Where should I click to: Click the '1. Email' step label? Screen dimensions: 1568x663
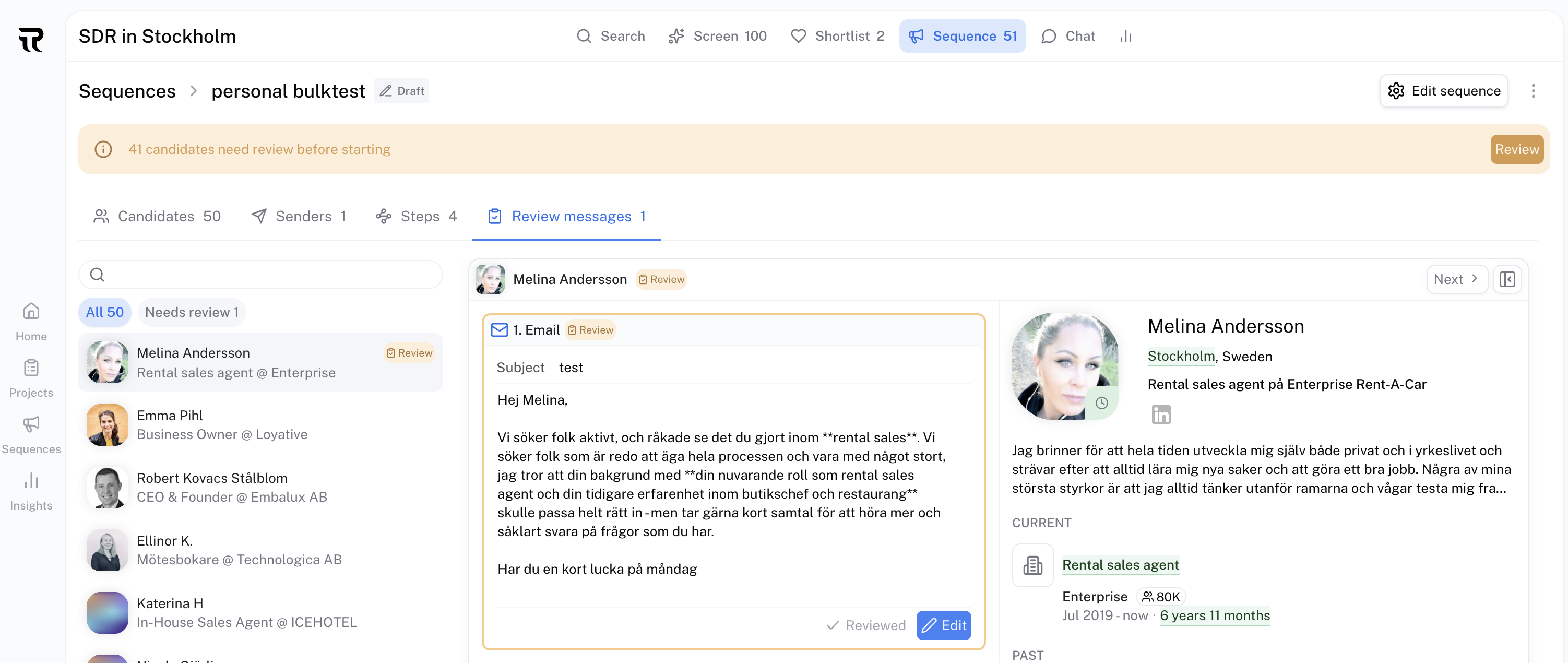[x=536, y=330]
